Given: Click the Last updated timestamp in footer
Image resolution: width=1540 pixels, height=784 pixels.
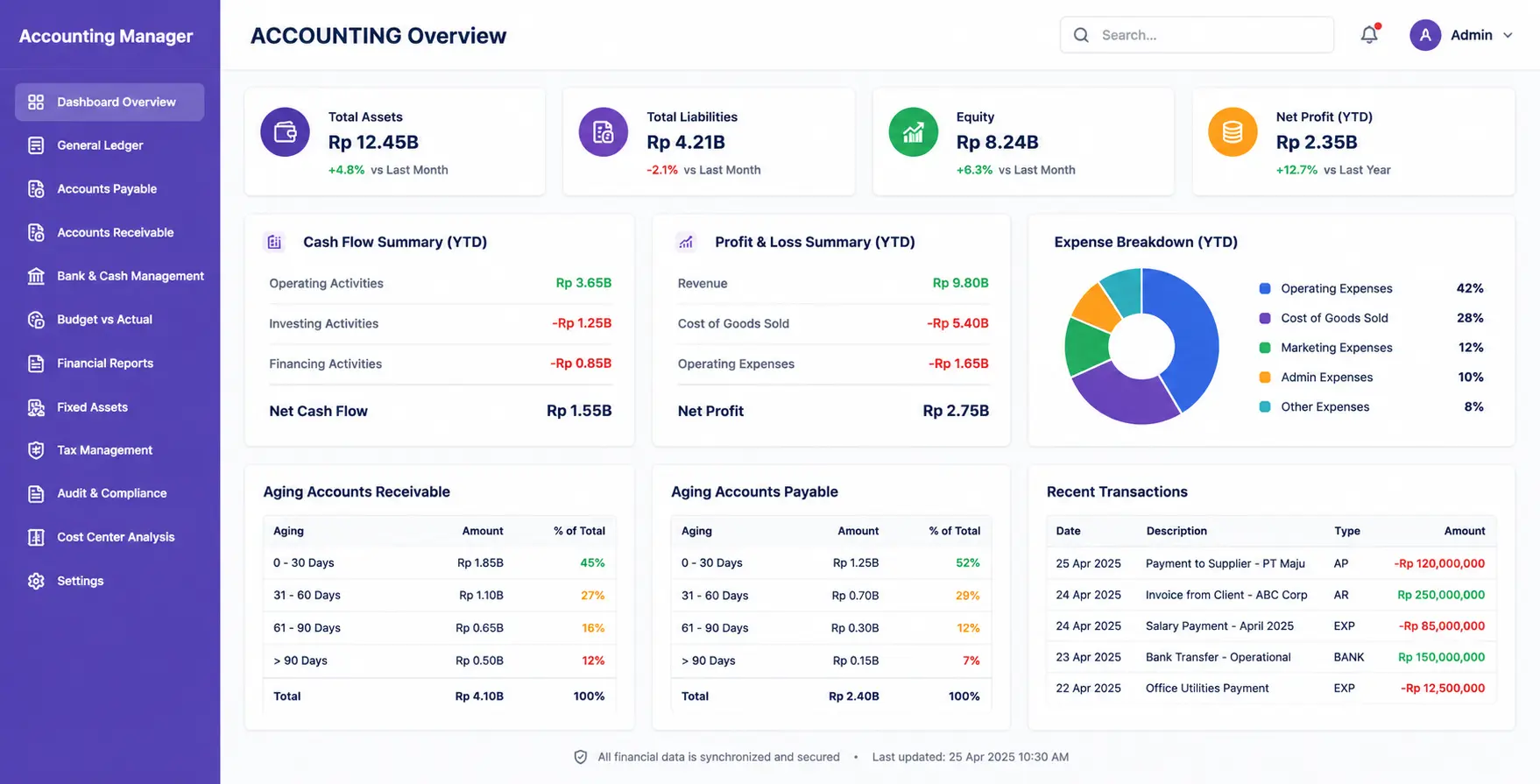Looking at the screenshot, I should [x=971, y=757].
